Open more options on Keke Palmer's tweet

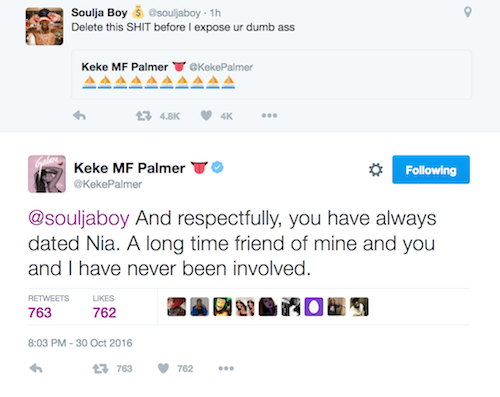[226, 368]
